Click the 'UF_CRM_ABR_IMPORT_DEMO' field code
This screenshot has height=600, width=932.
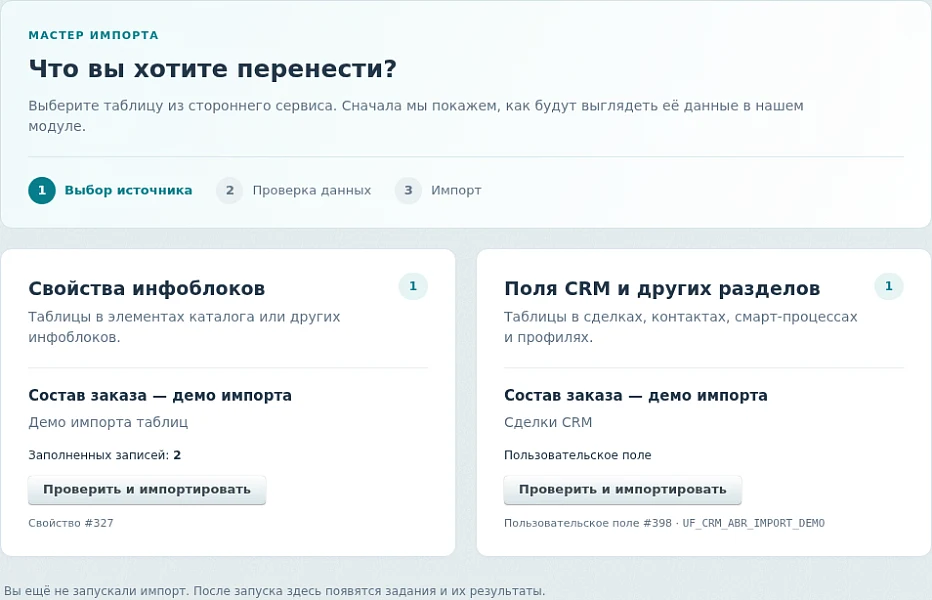754,523
